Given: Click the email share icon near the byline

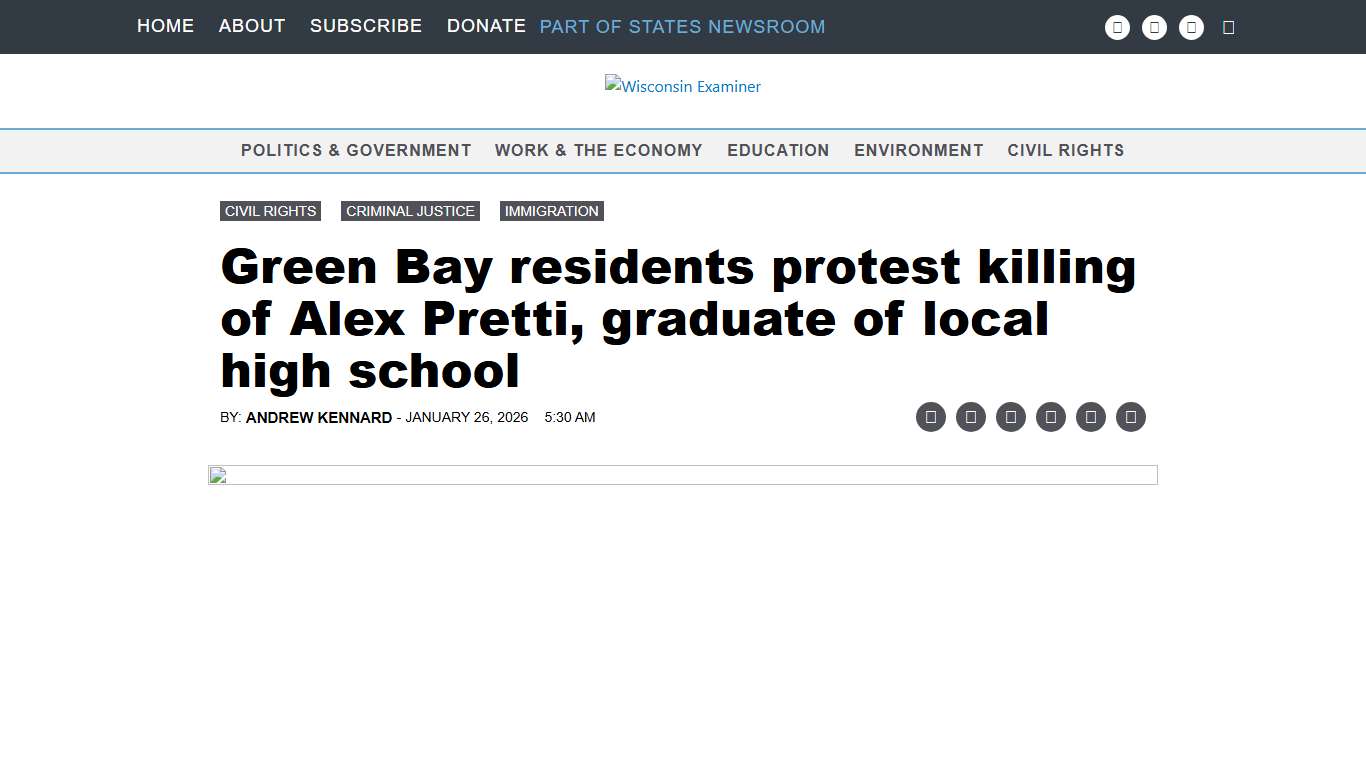Looking at the screenshot, I should pos(1091,417).
